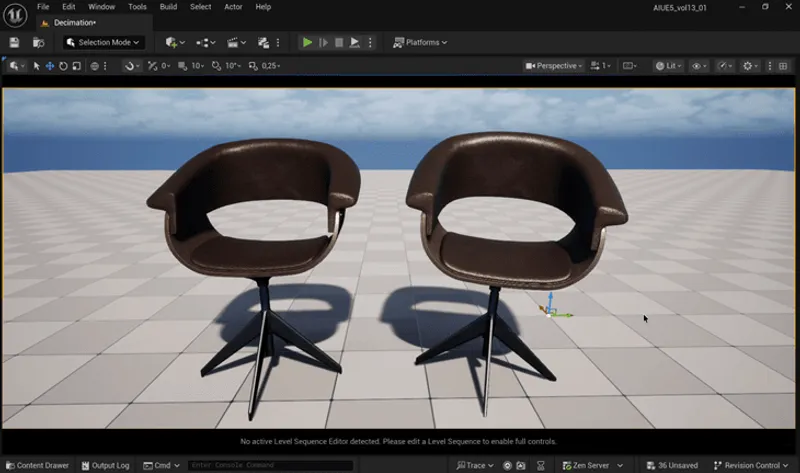Select the Rotate transform tool
The height and width of the screenshot is (473, 800).
(x=64, y=66)
